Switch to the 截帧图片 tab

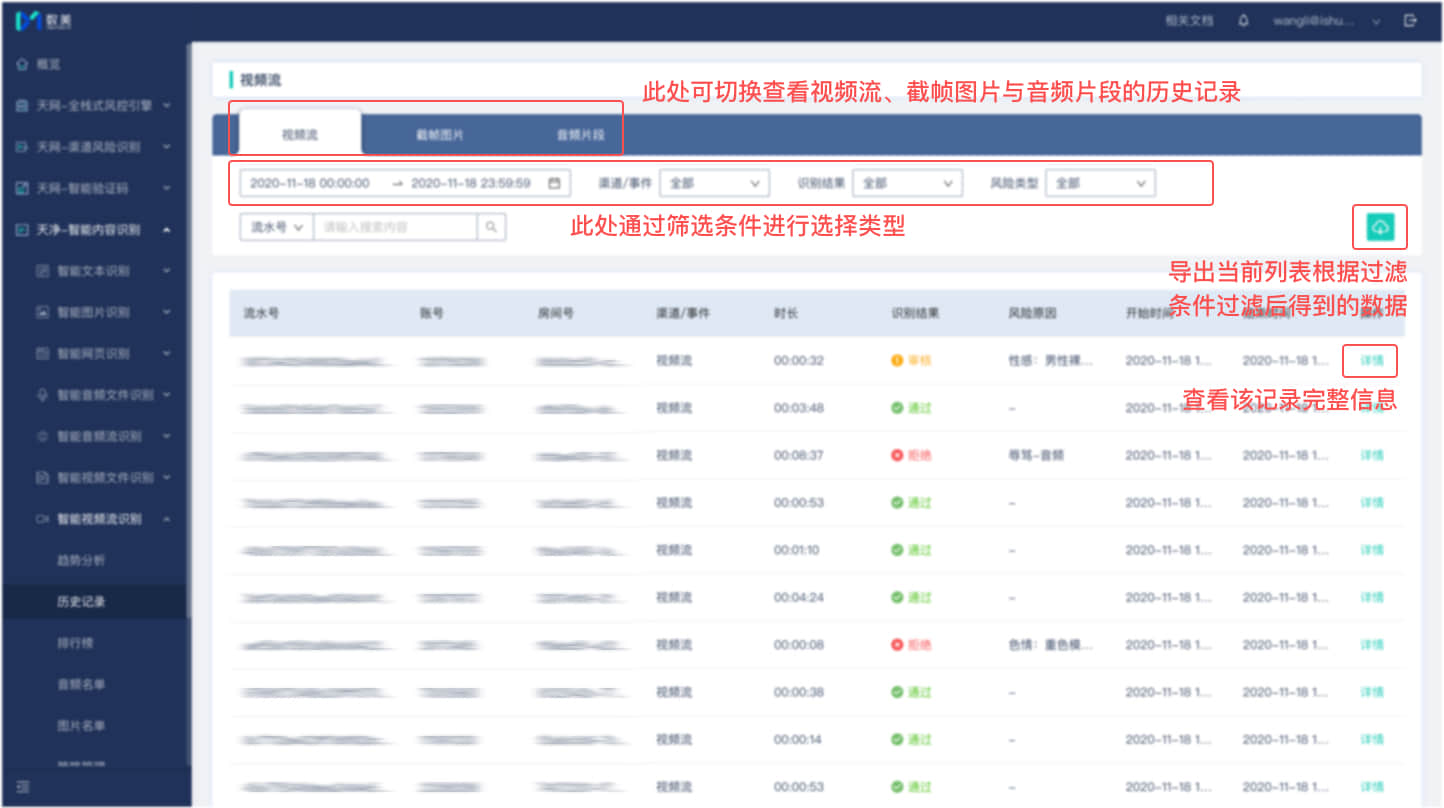coord(440,134)
